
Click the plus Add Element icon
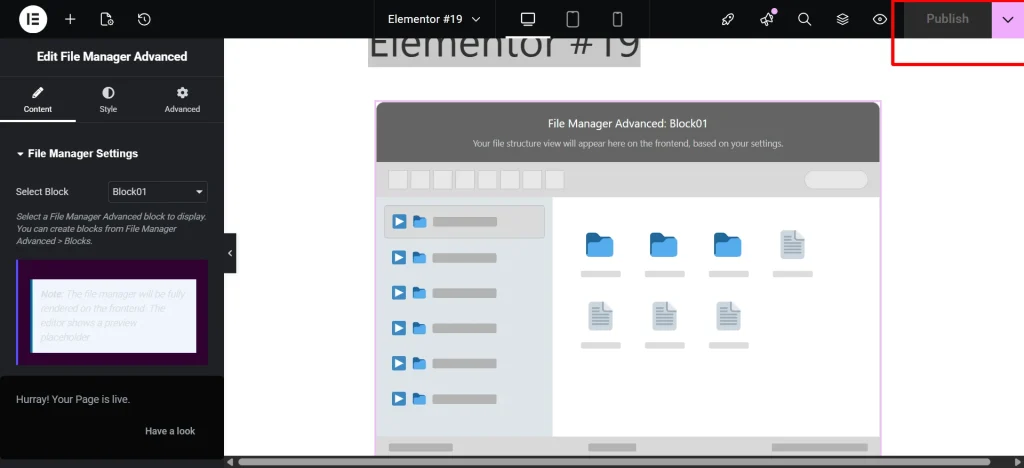[71, 20]
